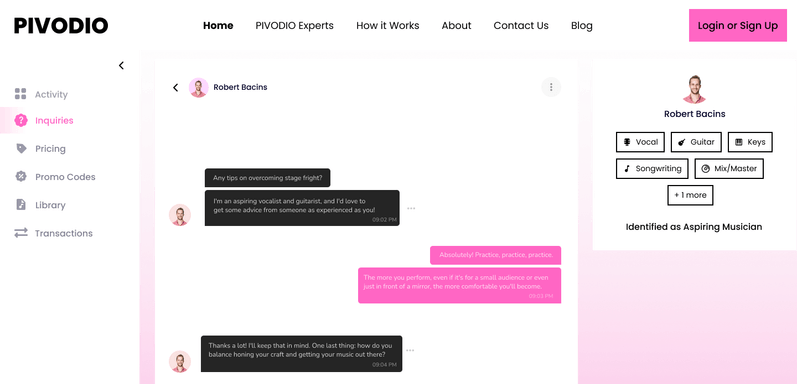Click the Login or Sign Up button
Screen dimensions: 797x384
(x=738, y=25)
